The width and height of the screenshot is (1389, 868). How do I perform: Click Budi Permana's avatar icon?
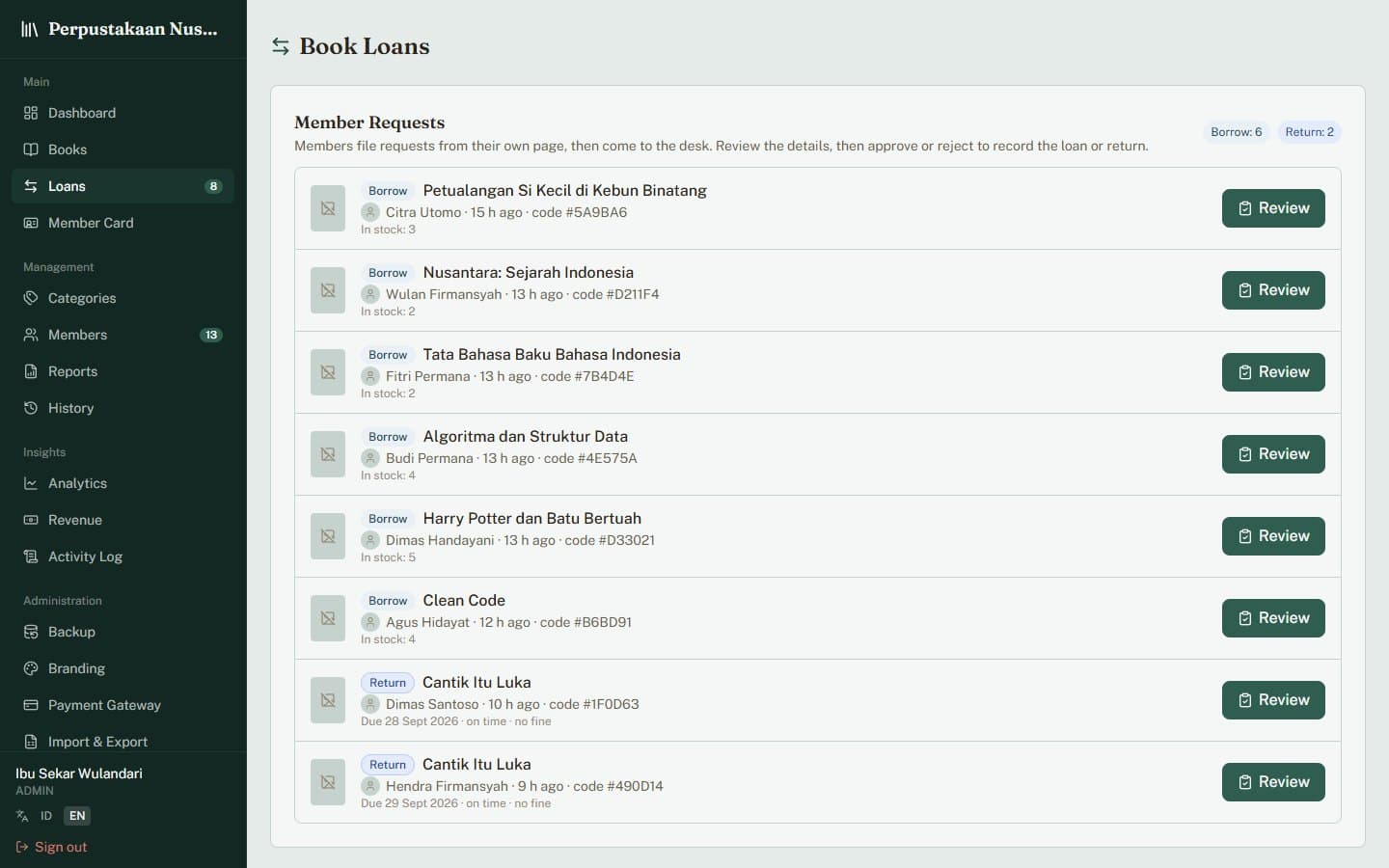click(370, 458)
